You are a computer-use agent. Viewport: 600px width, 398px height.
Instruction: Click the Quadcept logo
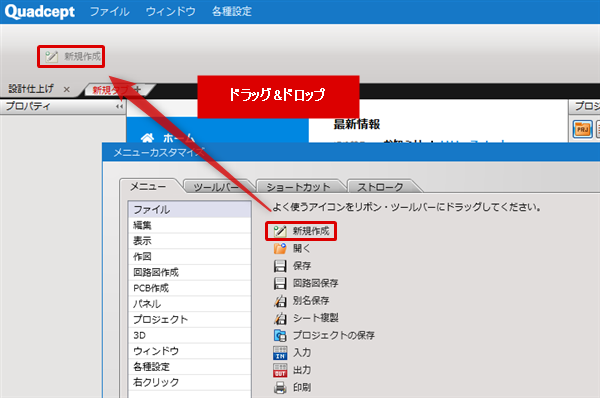click(40, 11)
